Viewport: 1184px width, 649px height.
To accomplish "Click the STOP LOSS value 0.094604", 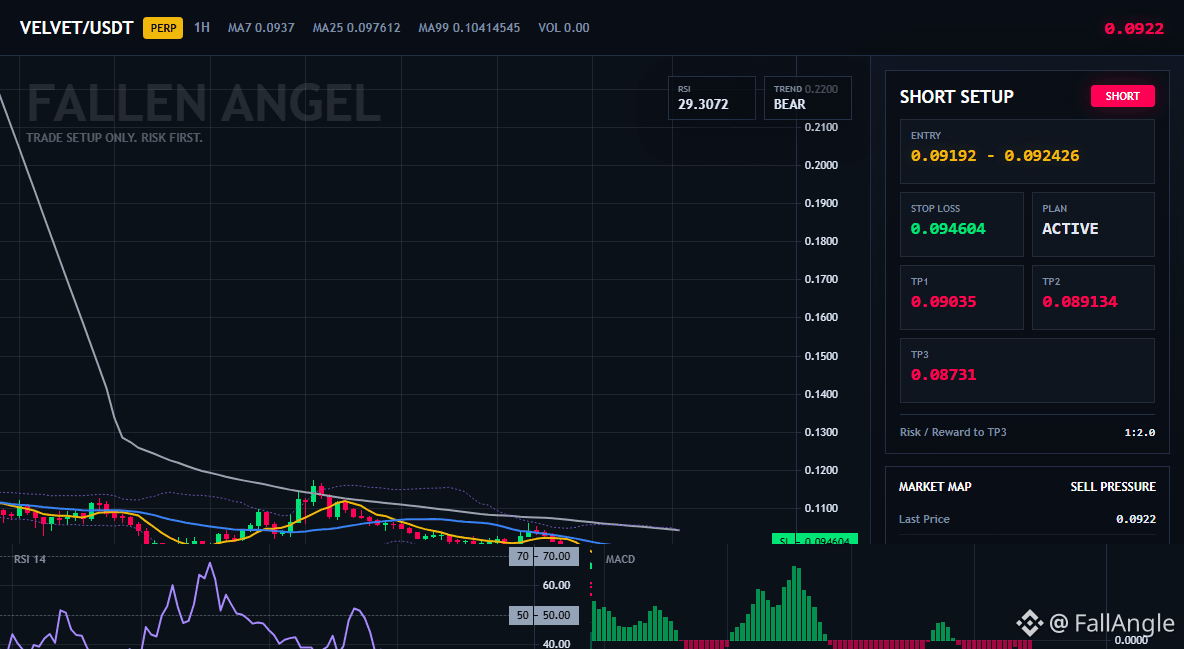I will point(948,229).
